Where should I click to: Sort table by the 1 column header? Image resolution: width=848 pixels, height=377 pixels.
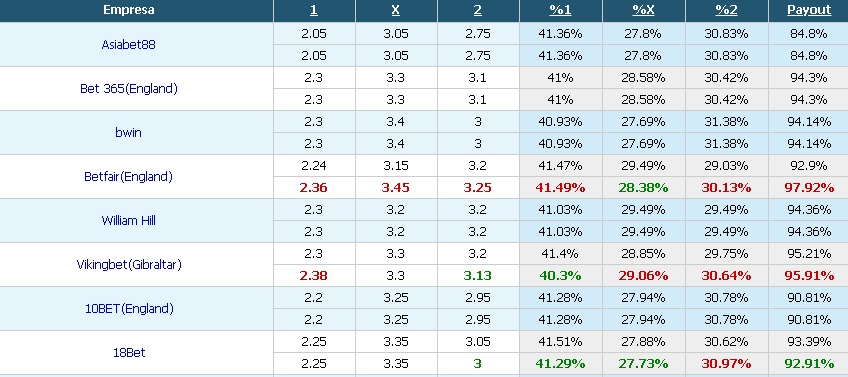point(314,10)
